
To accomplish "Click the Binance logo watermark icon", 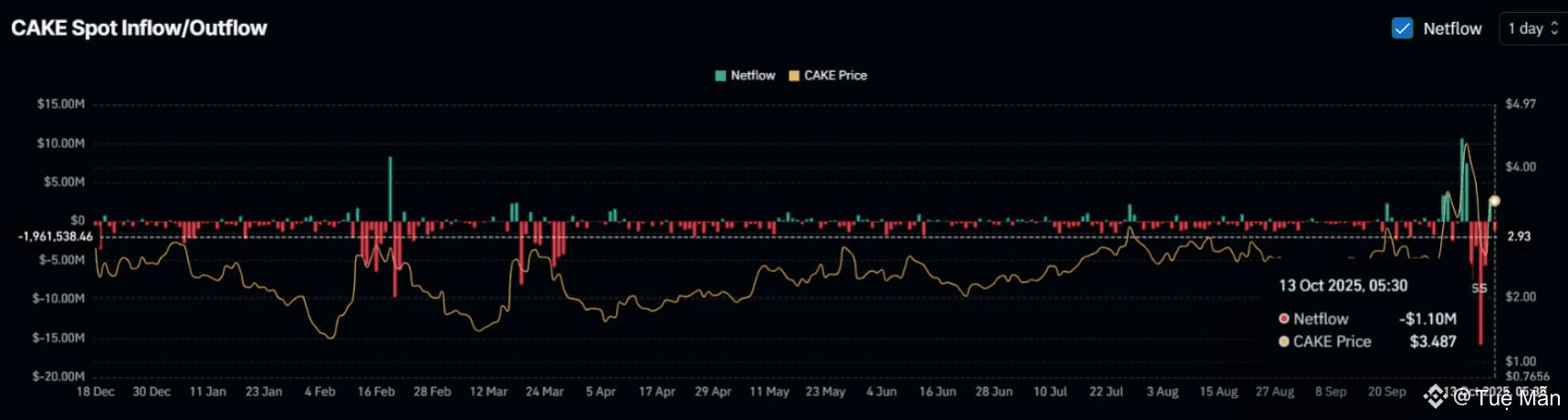I will pos(1435,395).
